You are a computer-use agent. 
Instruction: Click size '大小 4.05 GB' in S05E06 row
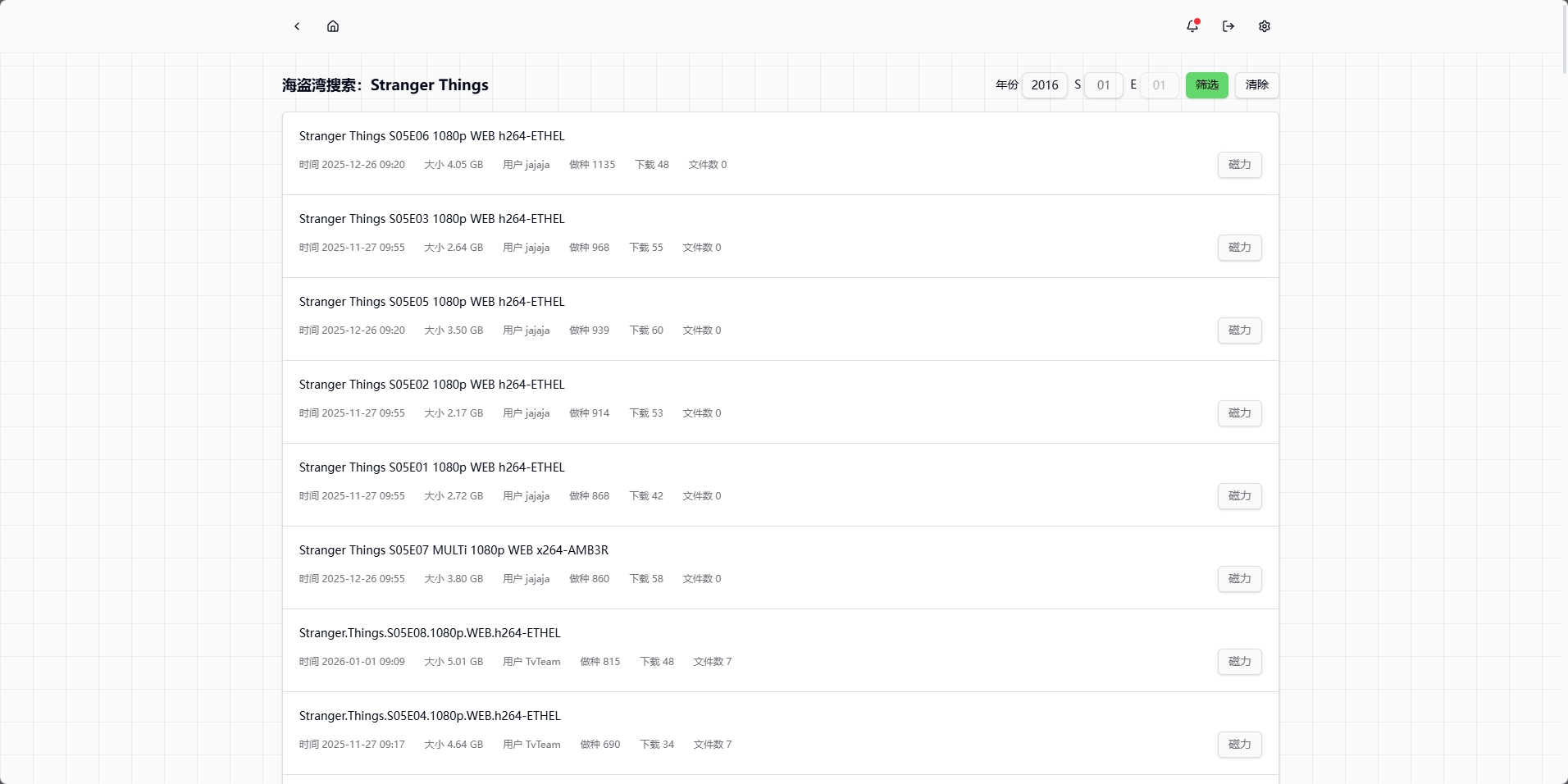454,165
